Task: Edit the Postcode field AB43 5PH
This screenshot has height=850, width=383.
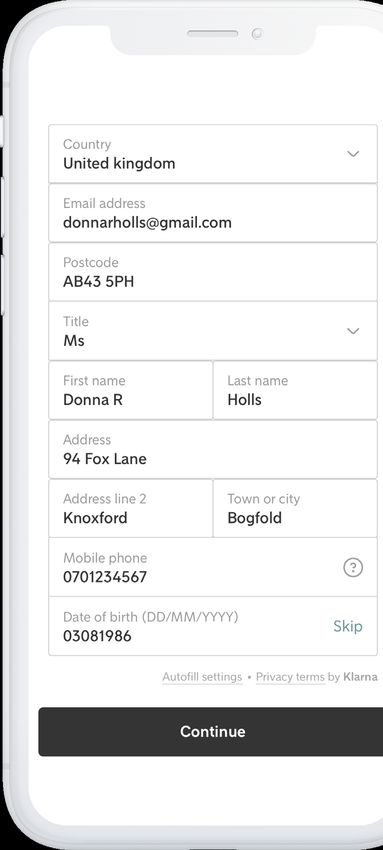Action: coord(213,272)
